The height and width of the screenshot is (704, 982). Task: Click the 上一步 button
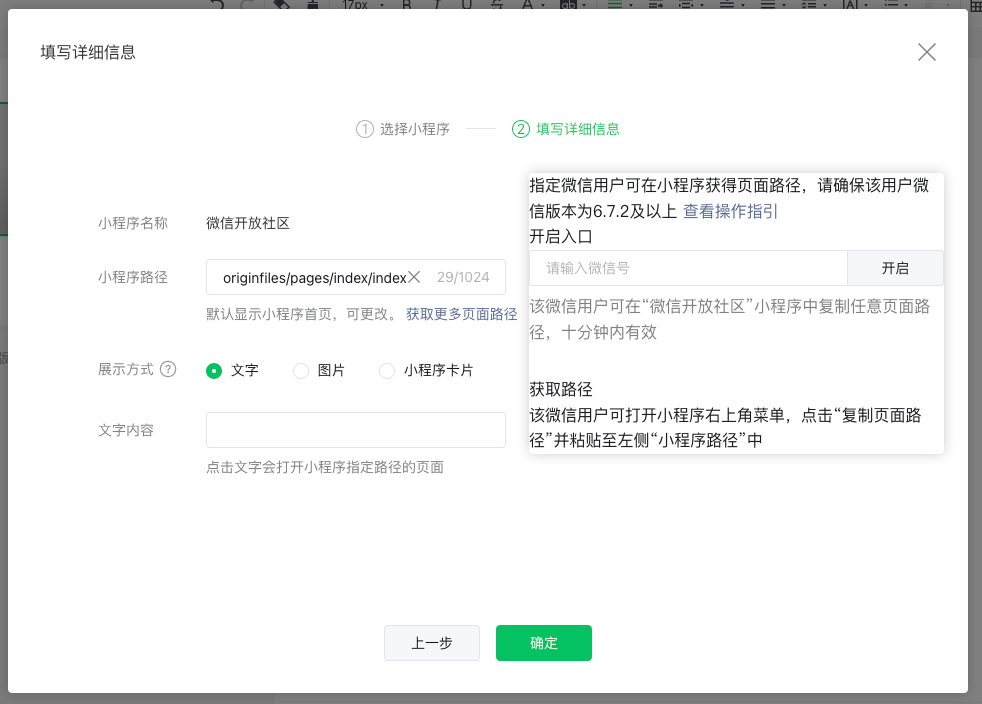[432, 643]
